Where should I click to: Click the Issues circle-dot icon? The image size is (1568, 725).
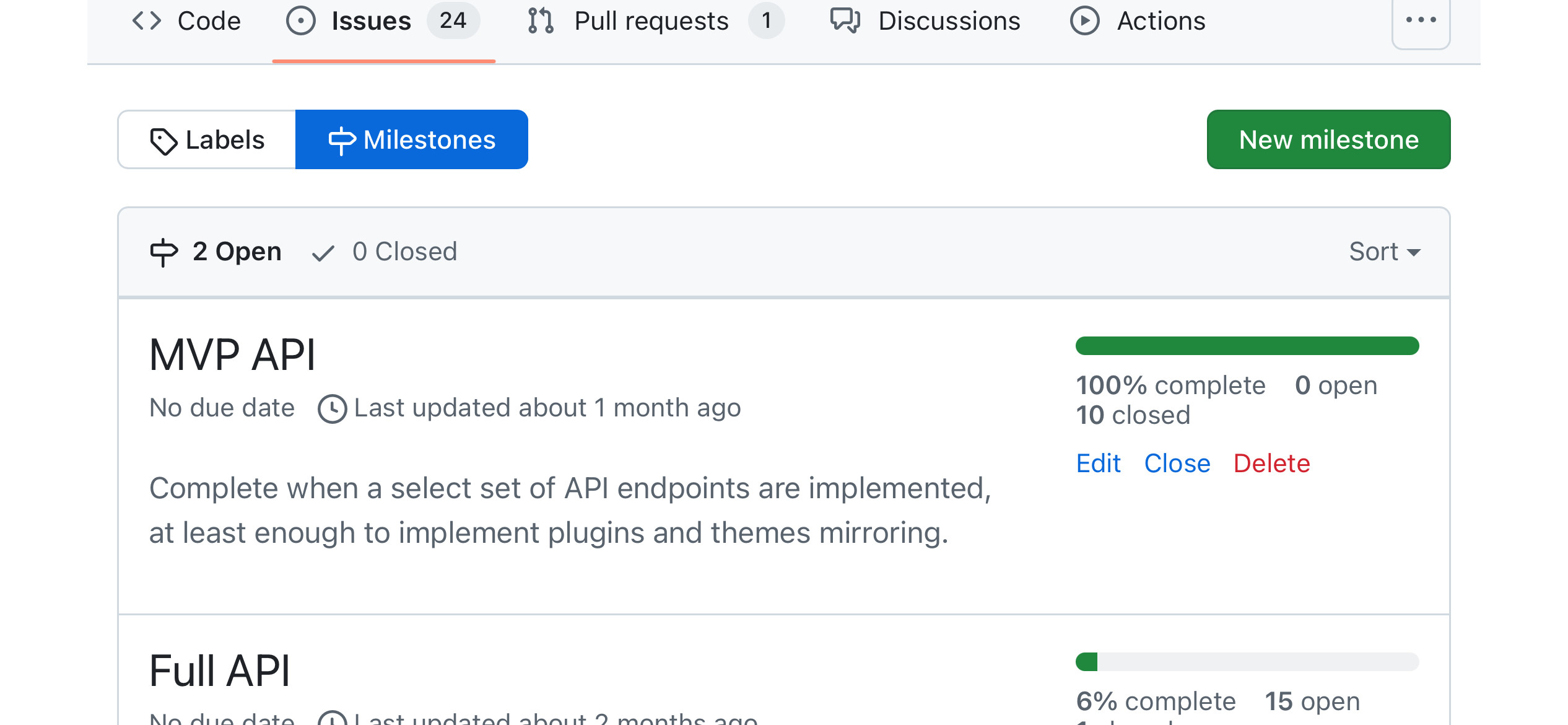[x=301, y=21]
